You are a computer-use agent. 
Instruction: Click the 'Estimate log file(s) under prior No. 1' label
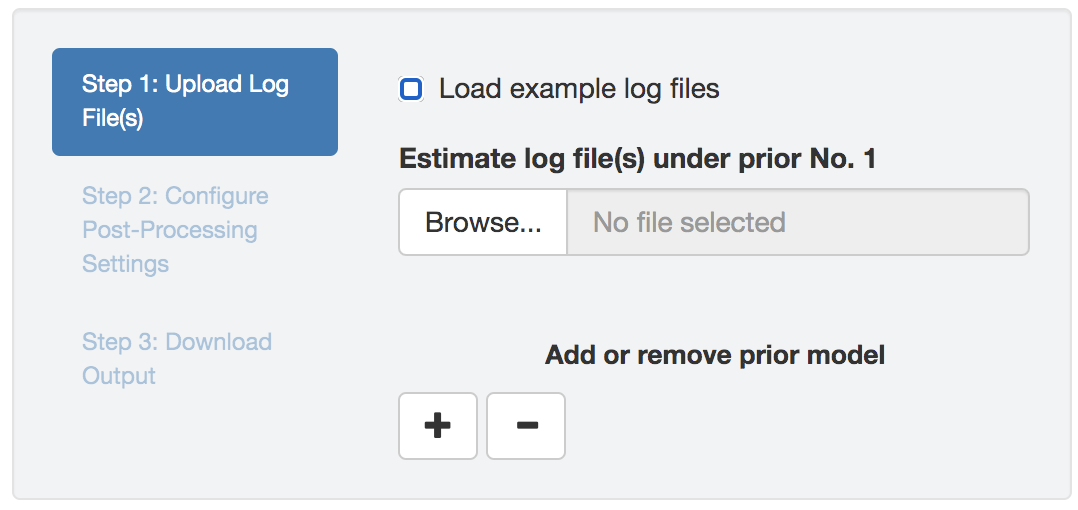(637, 159)
